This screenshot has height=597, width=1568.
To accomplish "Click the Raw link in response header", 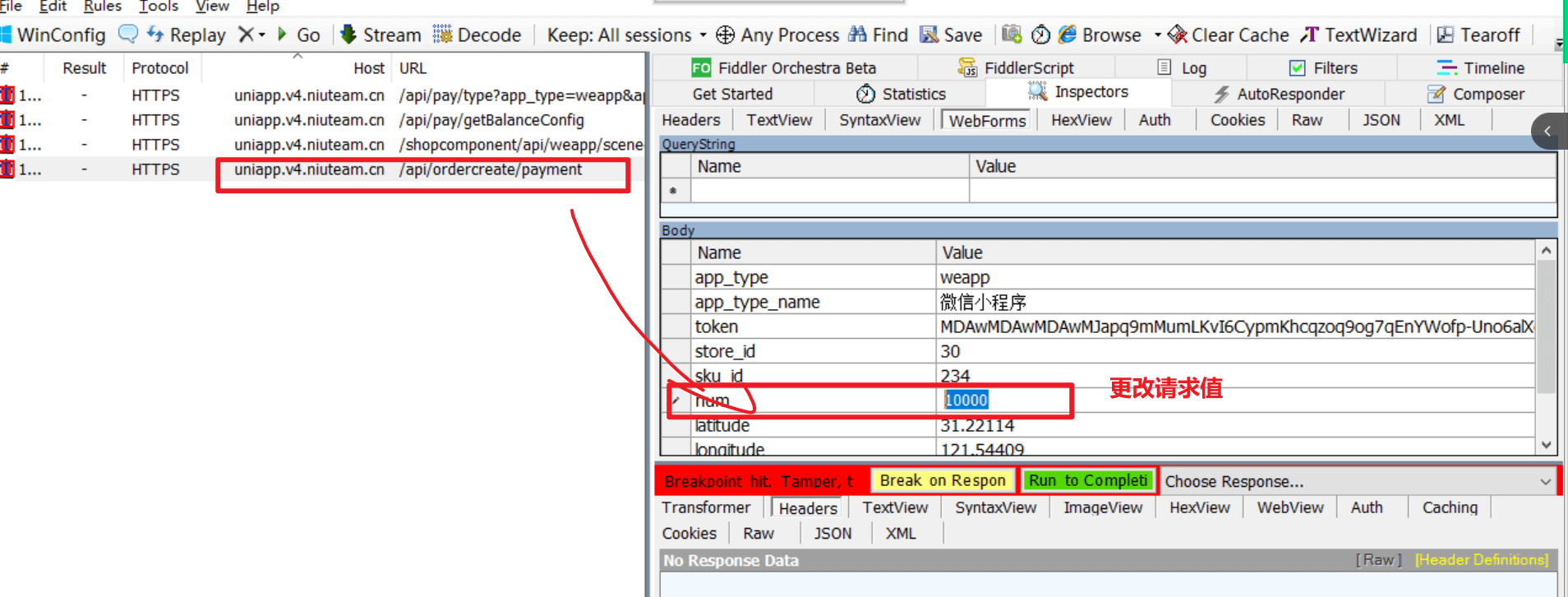I will click(x=1377, y=560).
